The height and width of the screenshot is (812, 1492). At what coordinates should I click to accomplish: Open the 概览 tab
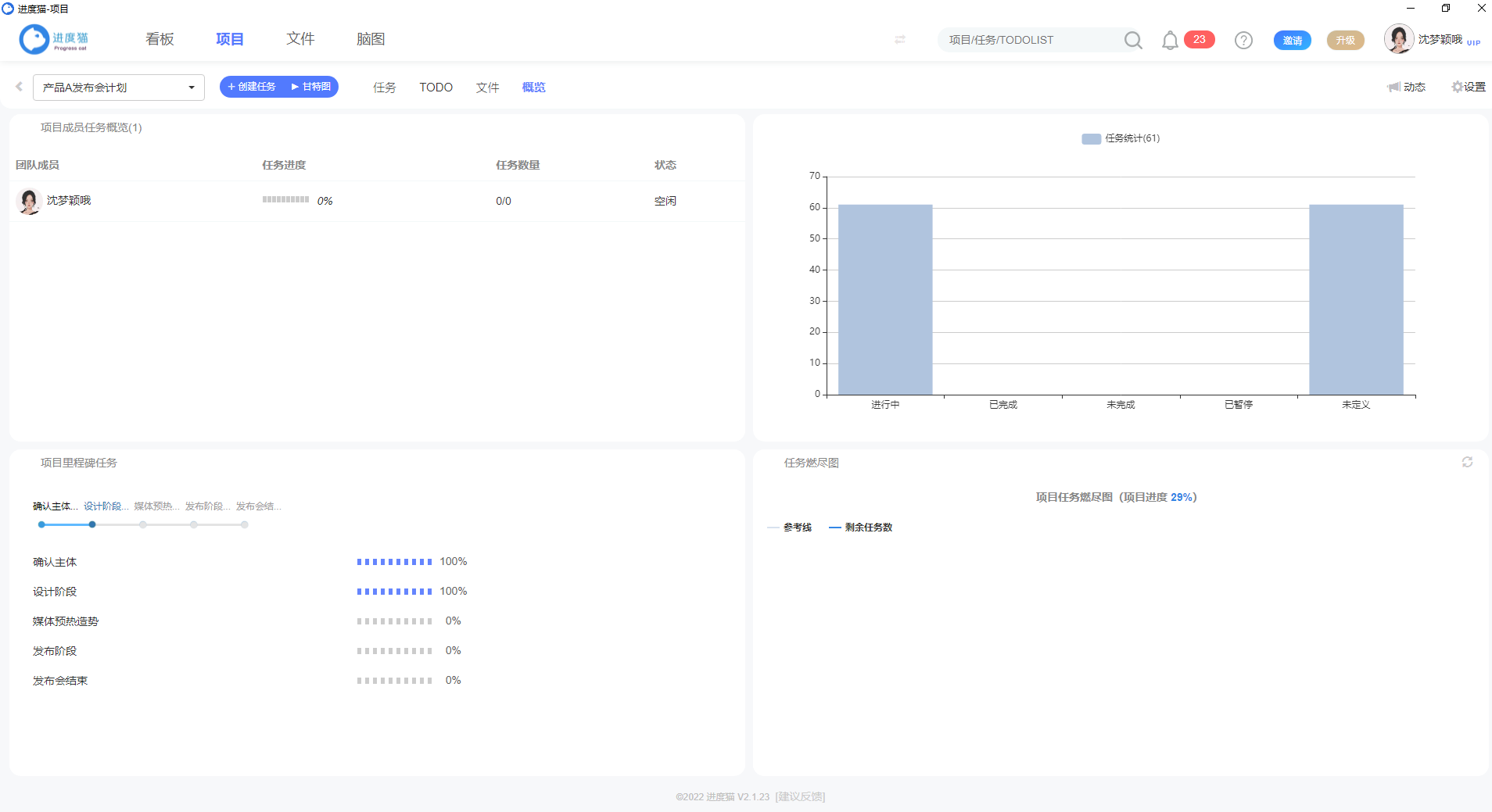click(x=534, y=88)
